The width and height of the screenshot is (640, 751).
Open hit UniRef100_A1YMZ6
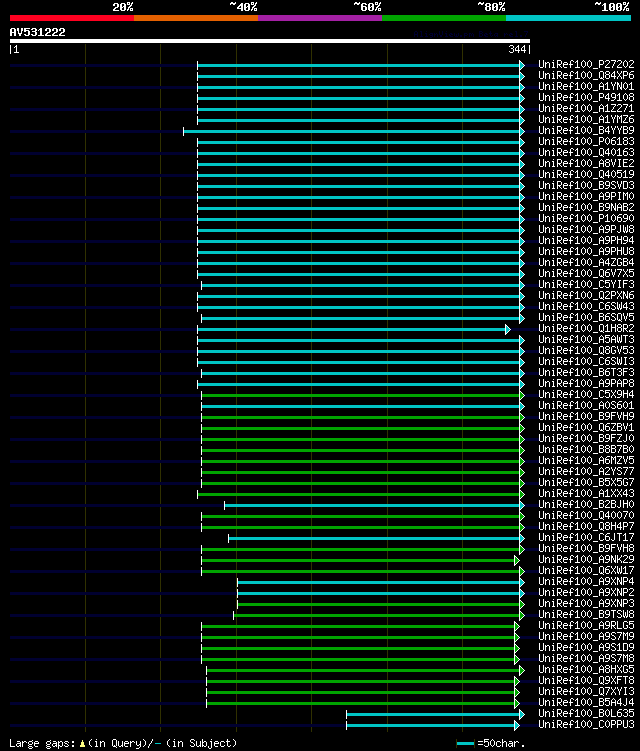pyautogui.click(x=586, y=119)
